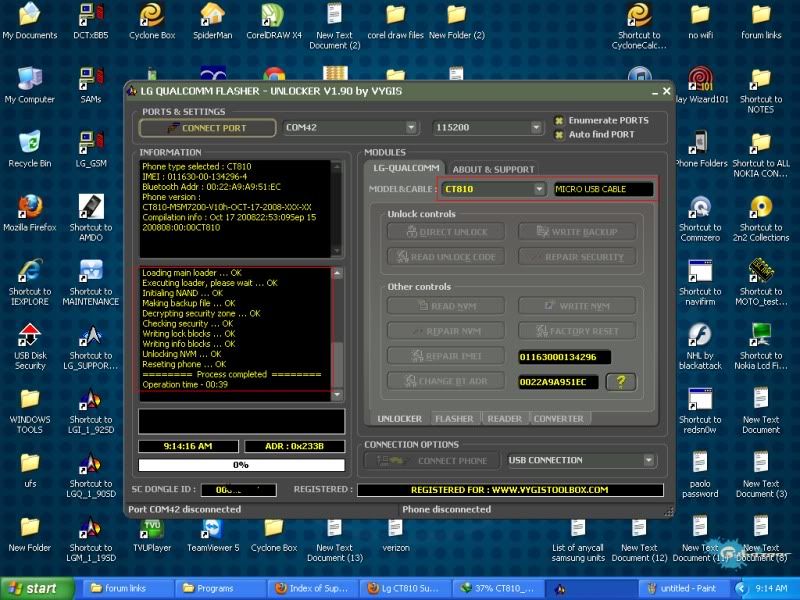Click the MICRO USB CABLE field
This screenshot has height=600, width=800.
point(603,189)
